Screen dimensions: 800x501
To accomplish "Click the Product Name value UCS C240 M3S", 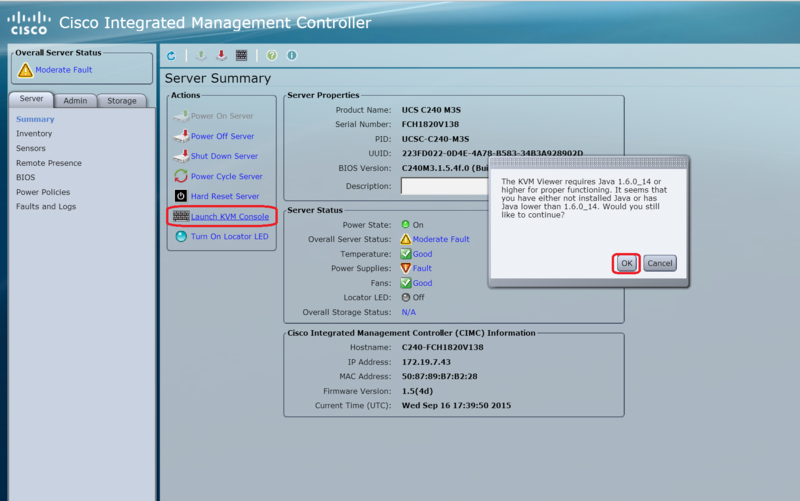I will 431,110.
